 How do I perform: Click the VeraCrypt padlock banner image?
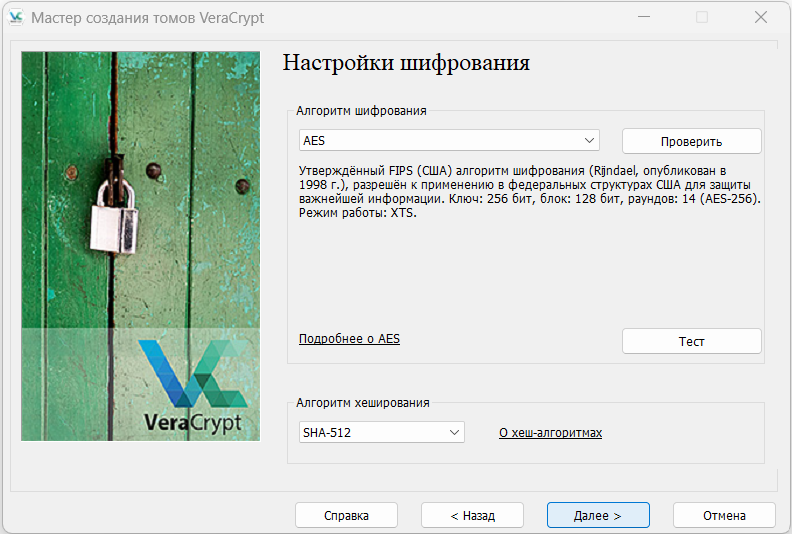140,246
